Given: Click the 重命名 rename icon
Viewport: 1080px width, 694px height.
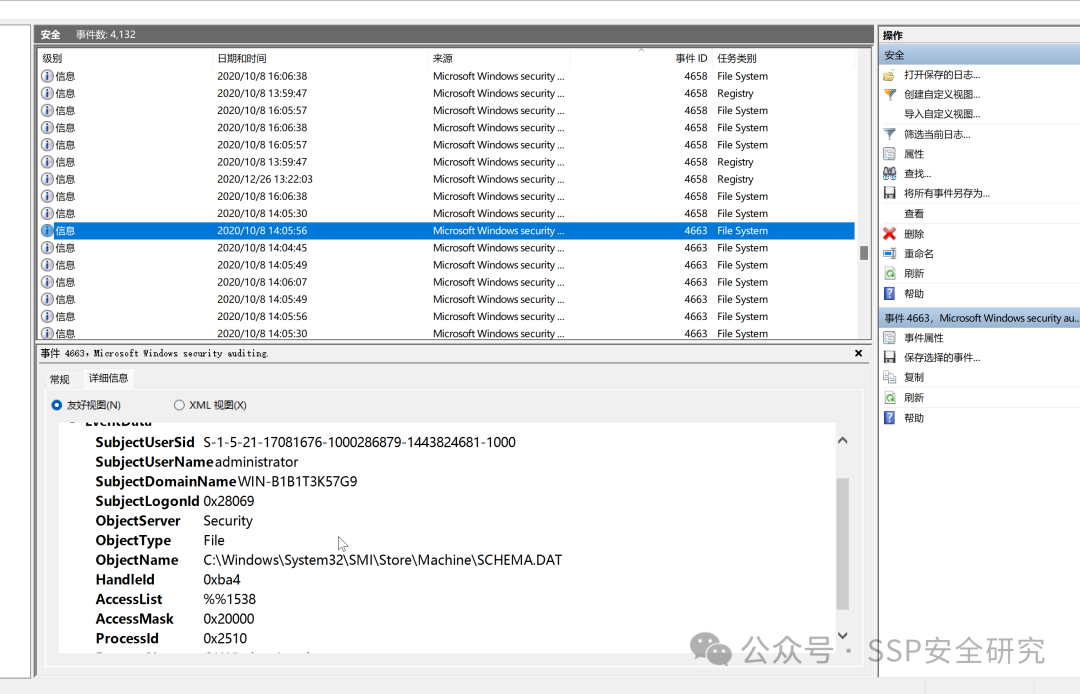Looking at the screenshot, I should coord(889,253).
